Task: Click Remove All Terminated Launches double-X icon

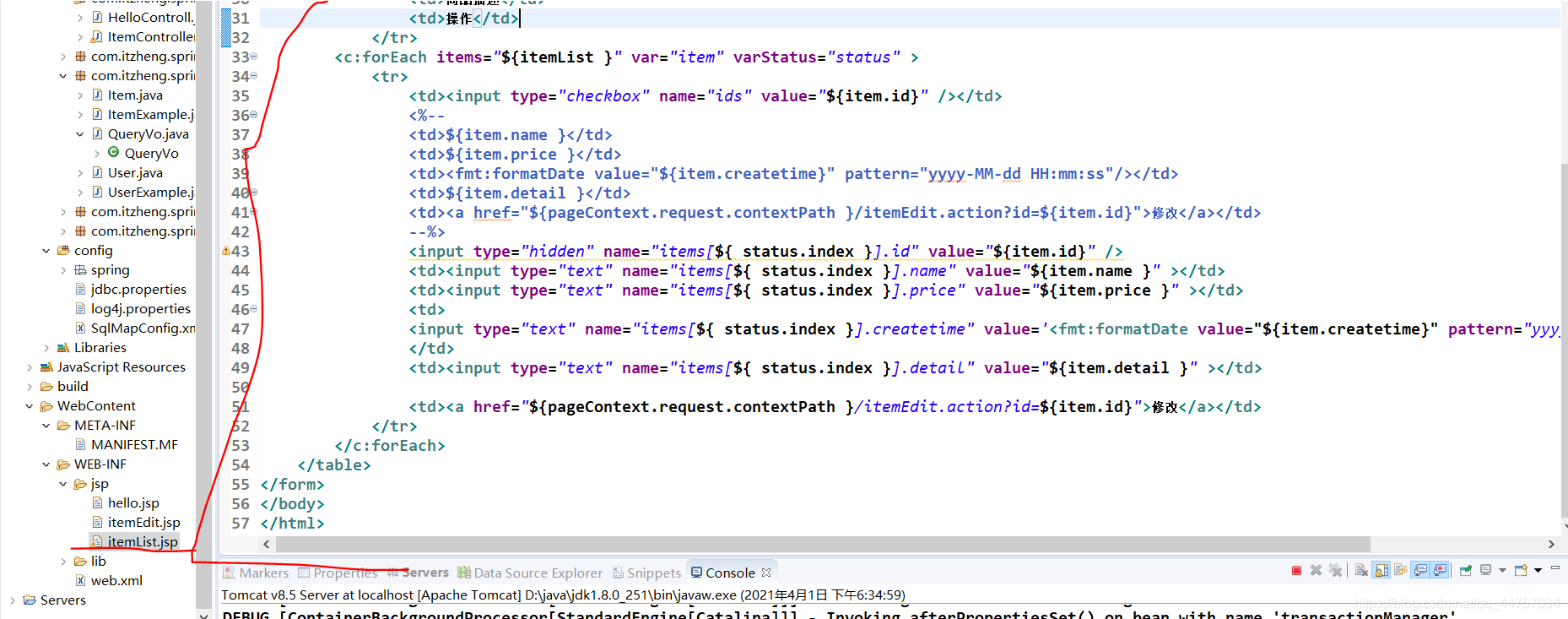Action: tap(1335, 570)
